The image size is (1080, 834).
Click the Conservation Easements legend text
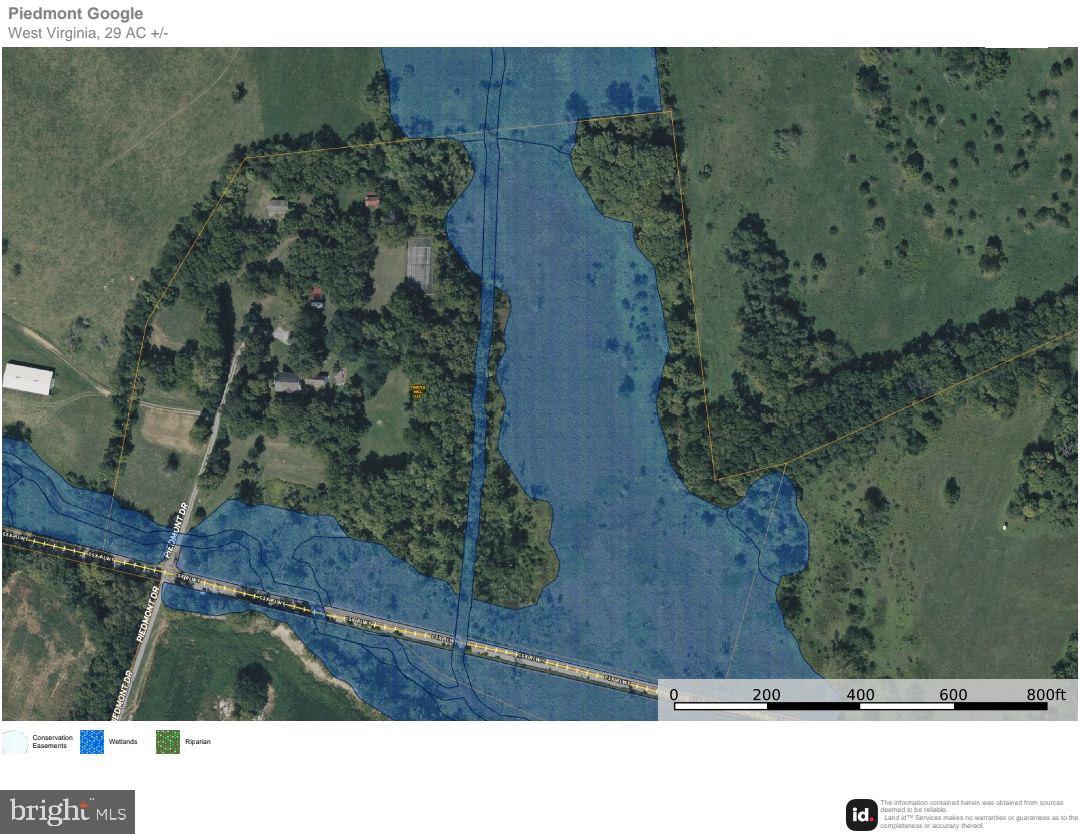[52, 742]
